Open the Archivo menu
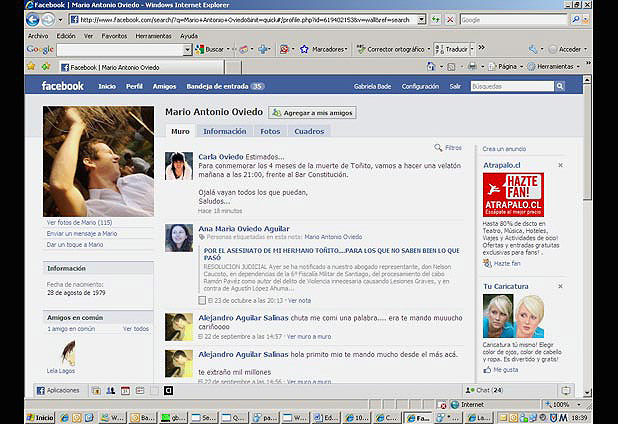Viewport: 618px width, 424px height. click(38, 36)
